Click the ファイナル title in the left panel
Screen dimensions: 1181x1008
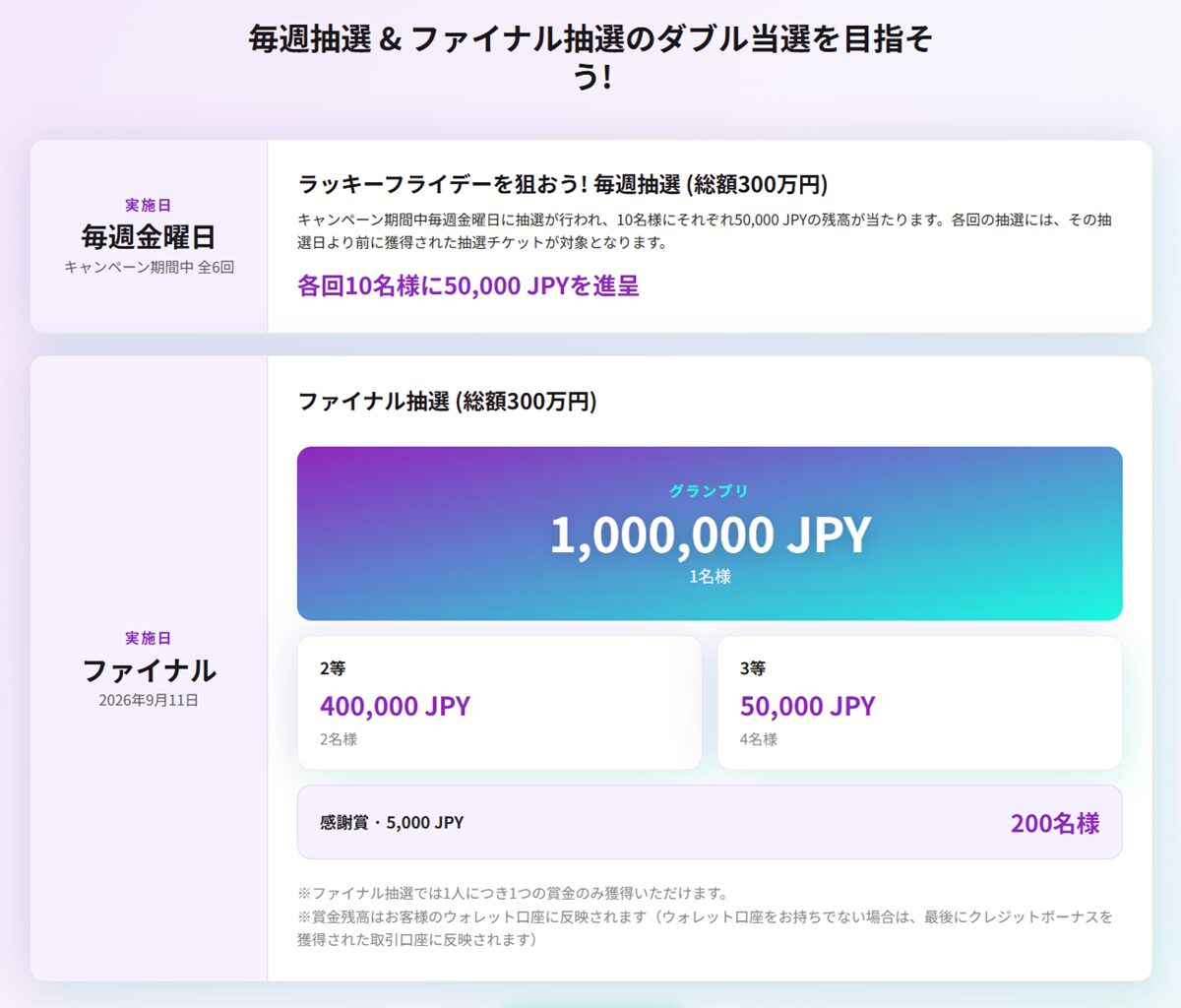pos(149,670)
